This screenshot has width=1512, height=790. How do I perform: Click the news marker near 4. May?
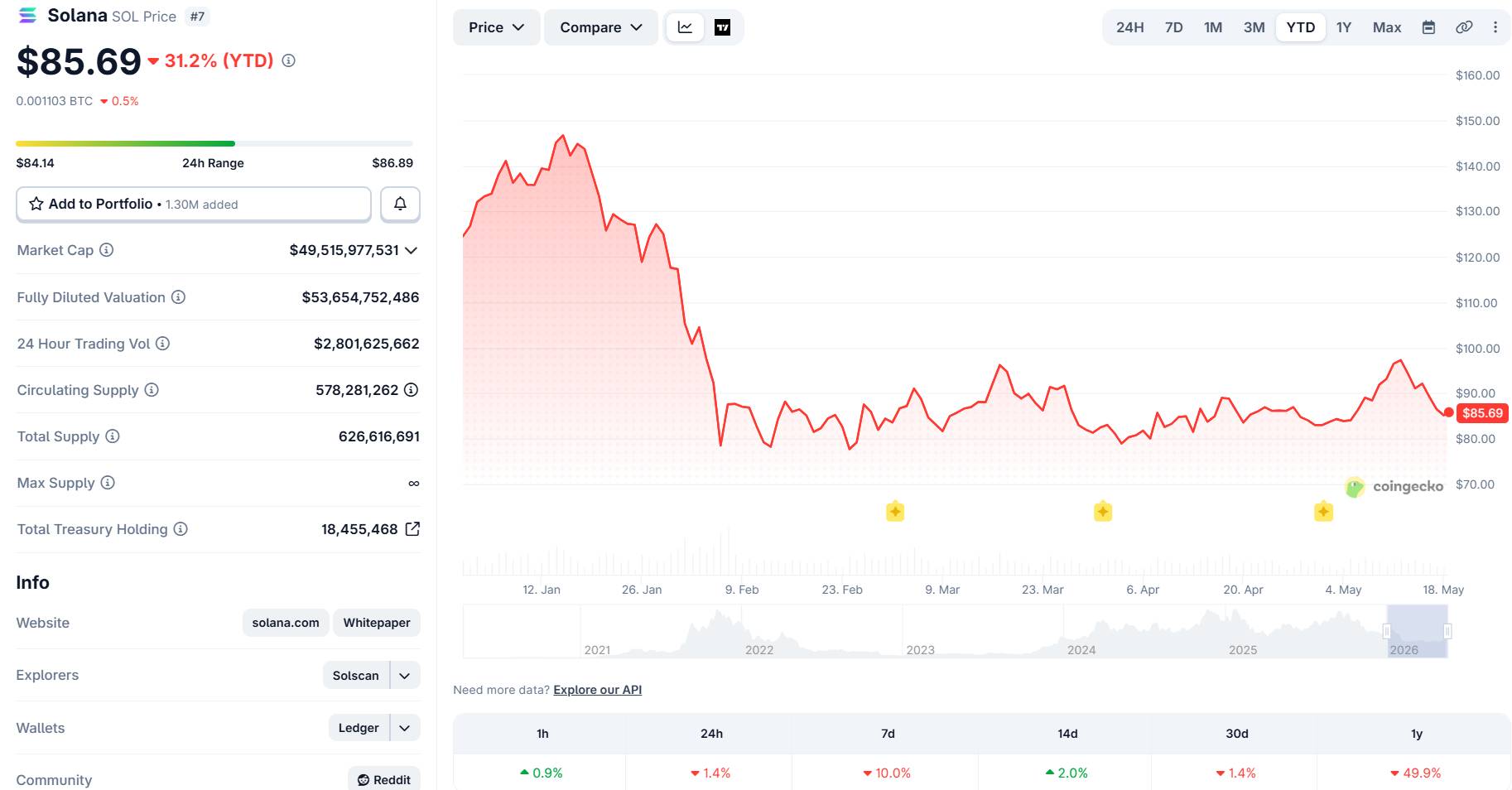coord(1324,511)
